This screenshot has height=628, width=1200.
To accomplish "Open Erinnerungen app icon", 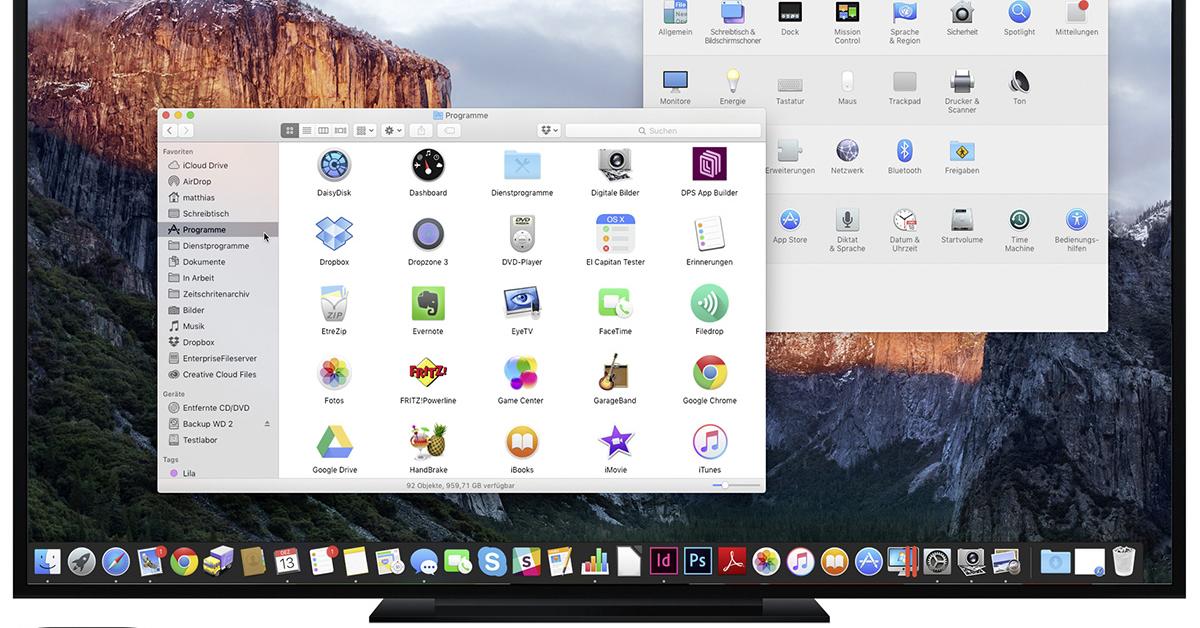I will (709, 234).
